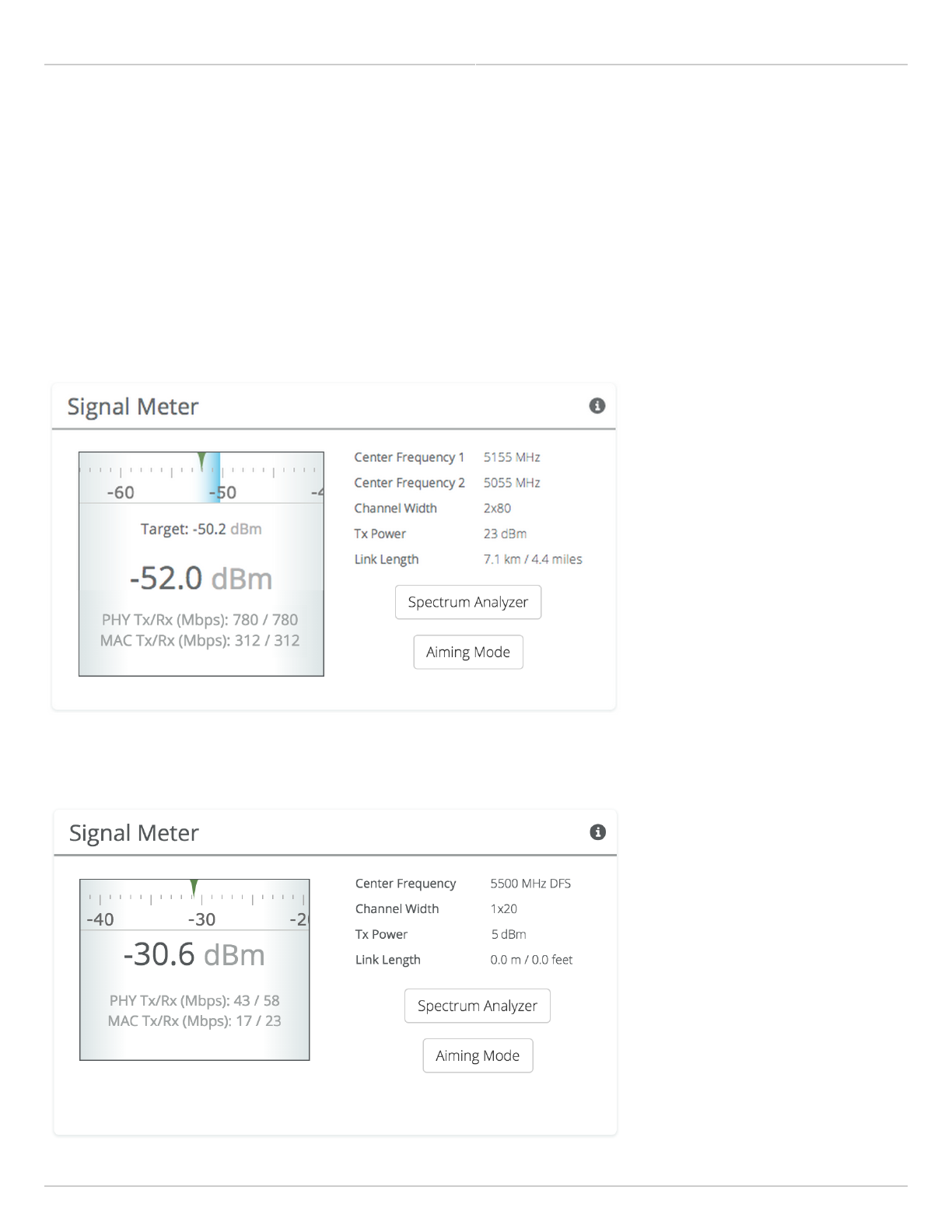Start Aiming Mode in the upper panel
This screenshot has height=1232, width=952.
[468, 652]
